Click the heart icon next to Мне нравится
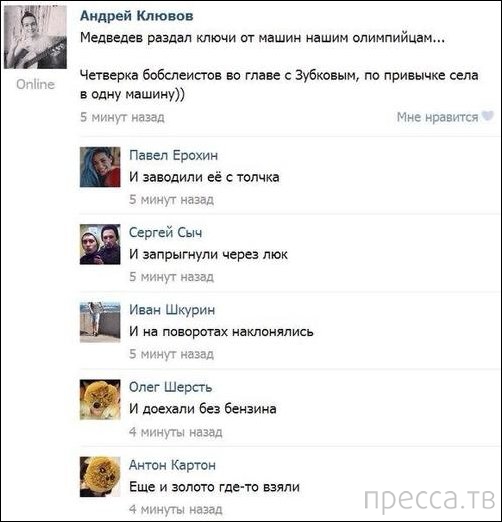 pyautogui.click(x=488, y=116)
